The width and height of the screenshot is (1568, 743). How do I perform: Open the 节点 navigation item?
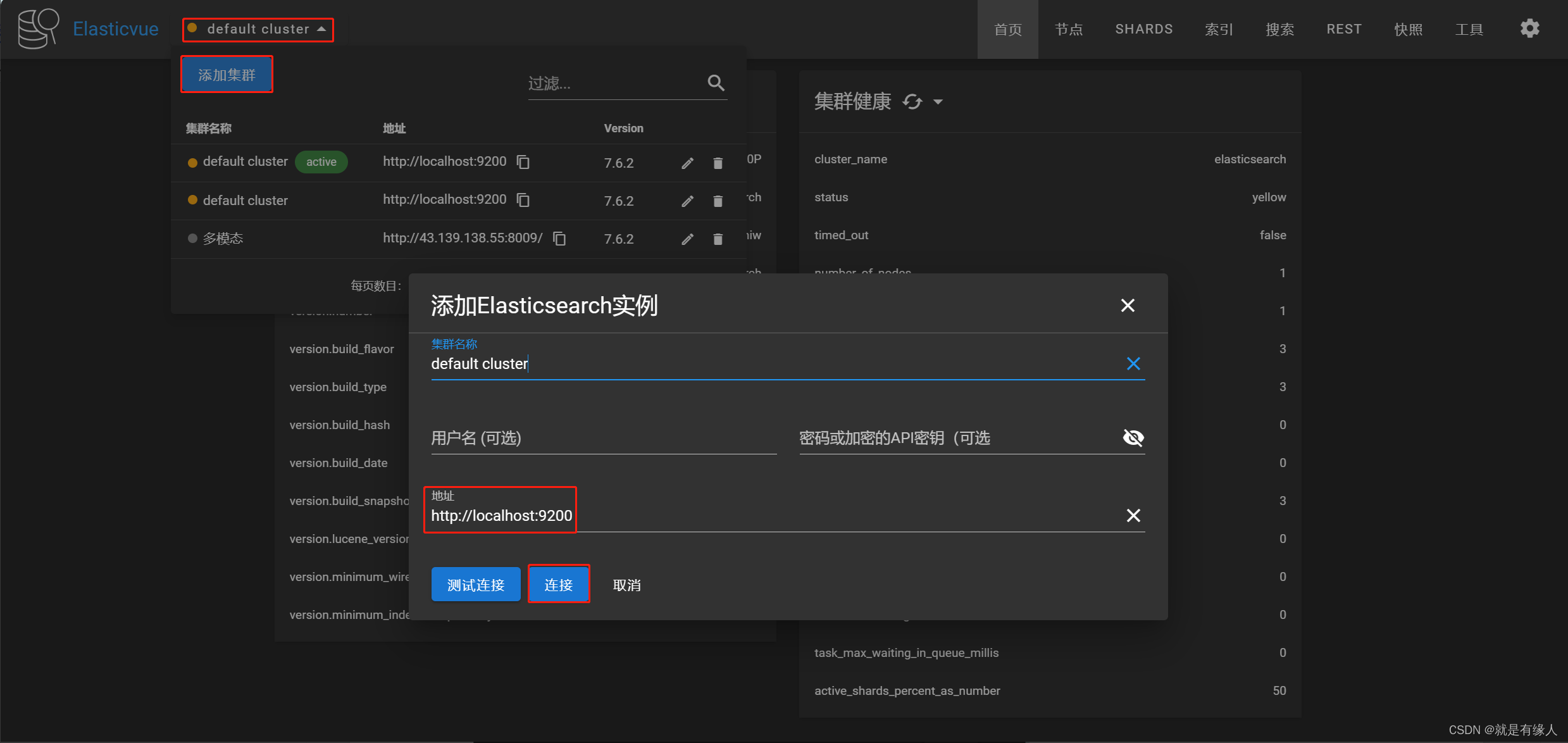point(1069,29)
